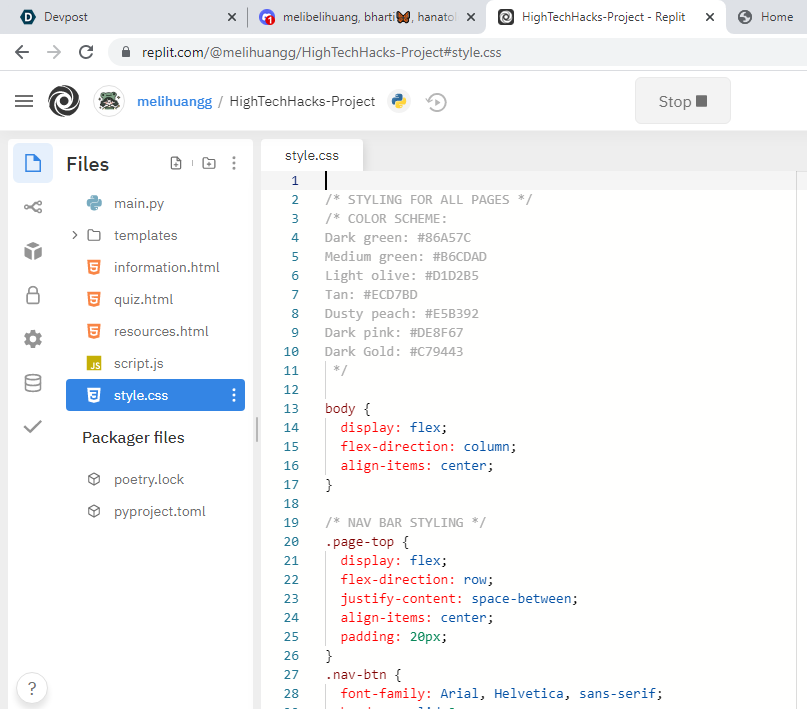Open the melihuangg profile link

click(174, 101)
